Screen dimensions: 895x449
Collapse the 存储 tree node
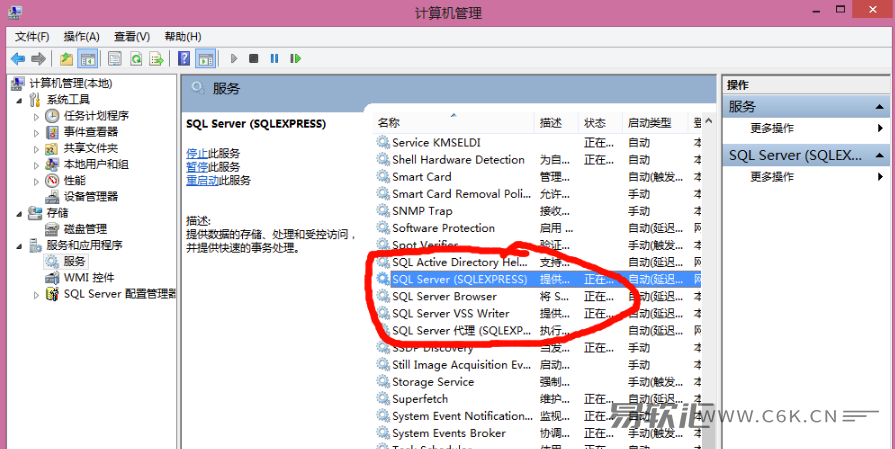click(x=19, y=213)
